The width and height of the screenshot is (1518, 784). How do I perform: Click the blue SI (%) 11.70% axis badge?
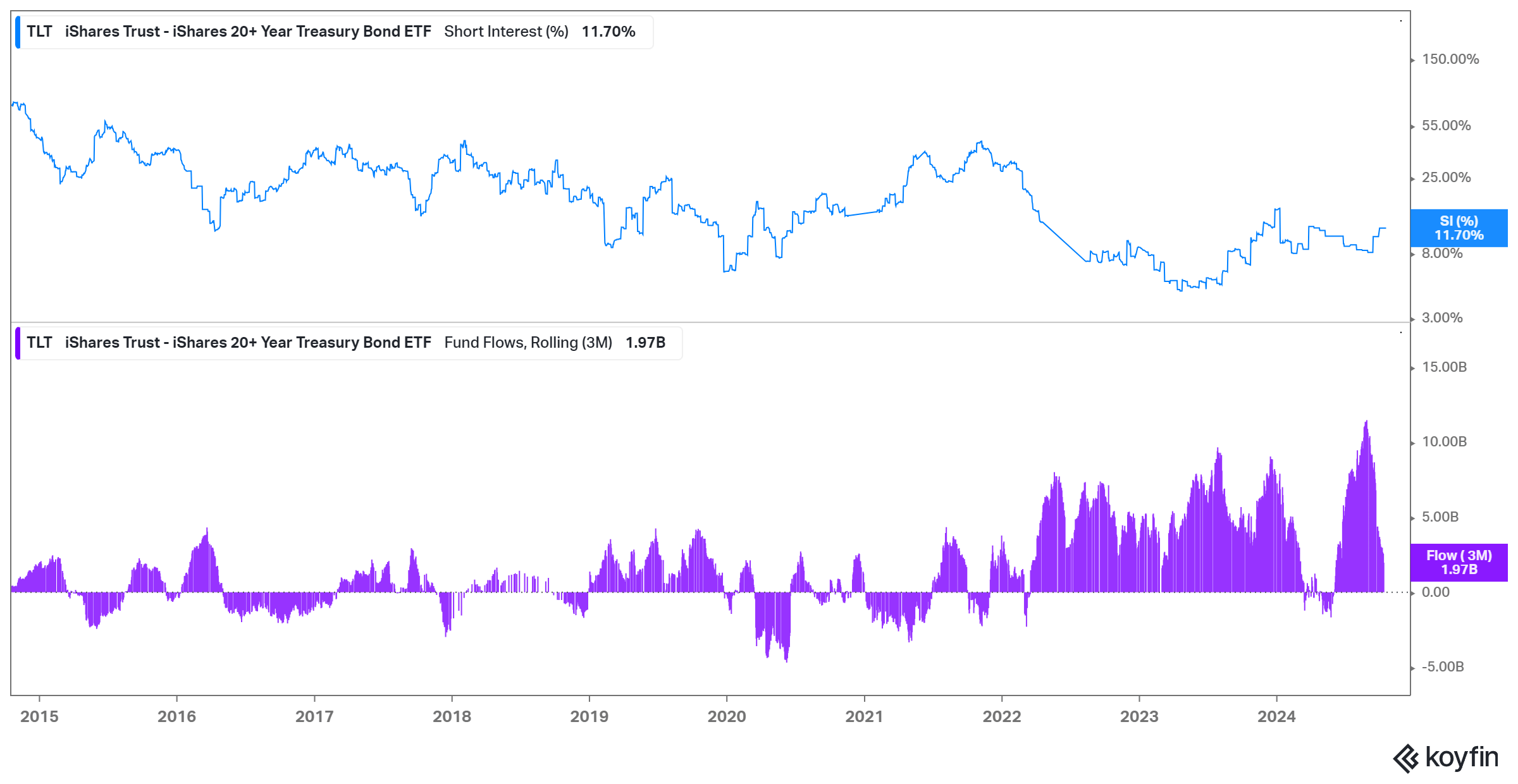[1459, 228]
